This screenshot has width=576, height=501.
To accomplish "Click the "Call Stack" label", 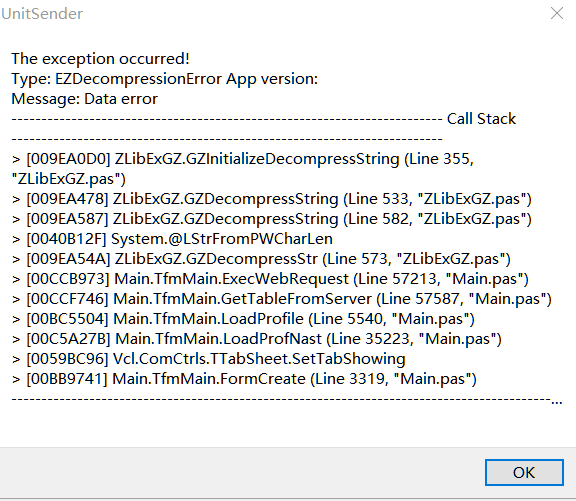I will coord(481,119).
